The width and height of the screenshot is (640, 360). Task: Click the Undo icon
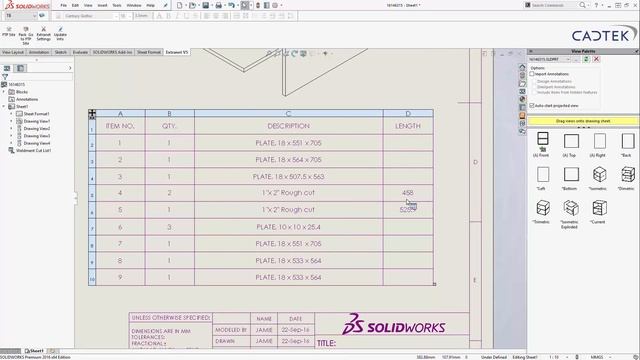click(x=231, y=5)
